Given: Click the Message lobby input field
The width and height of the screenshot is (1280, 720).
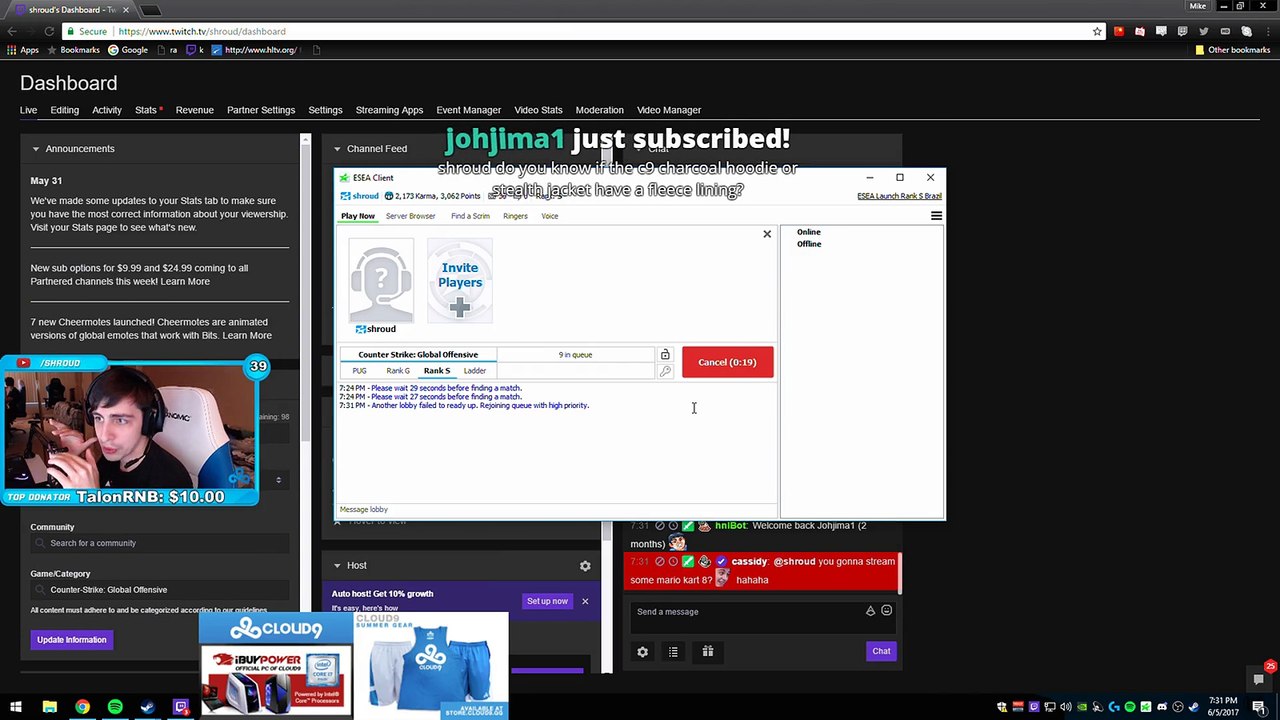Looking at the screenshot, I should [x=557, y=510].
